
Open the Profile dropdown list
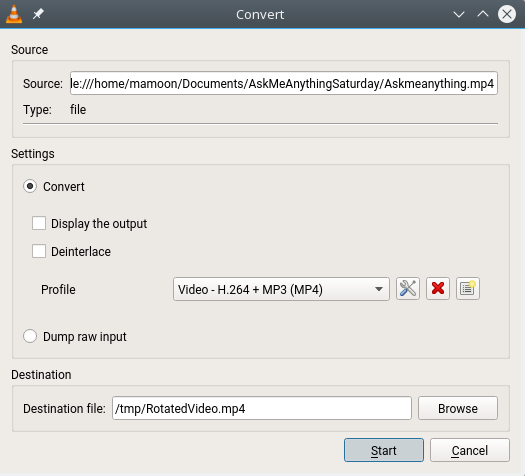(x=281, y=289)
